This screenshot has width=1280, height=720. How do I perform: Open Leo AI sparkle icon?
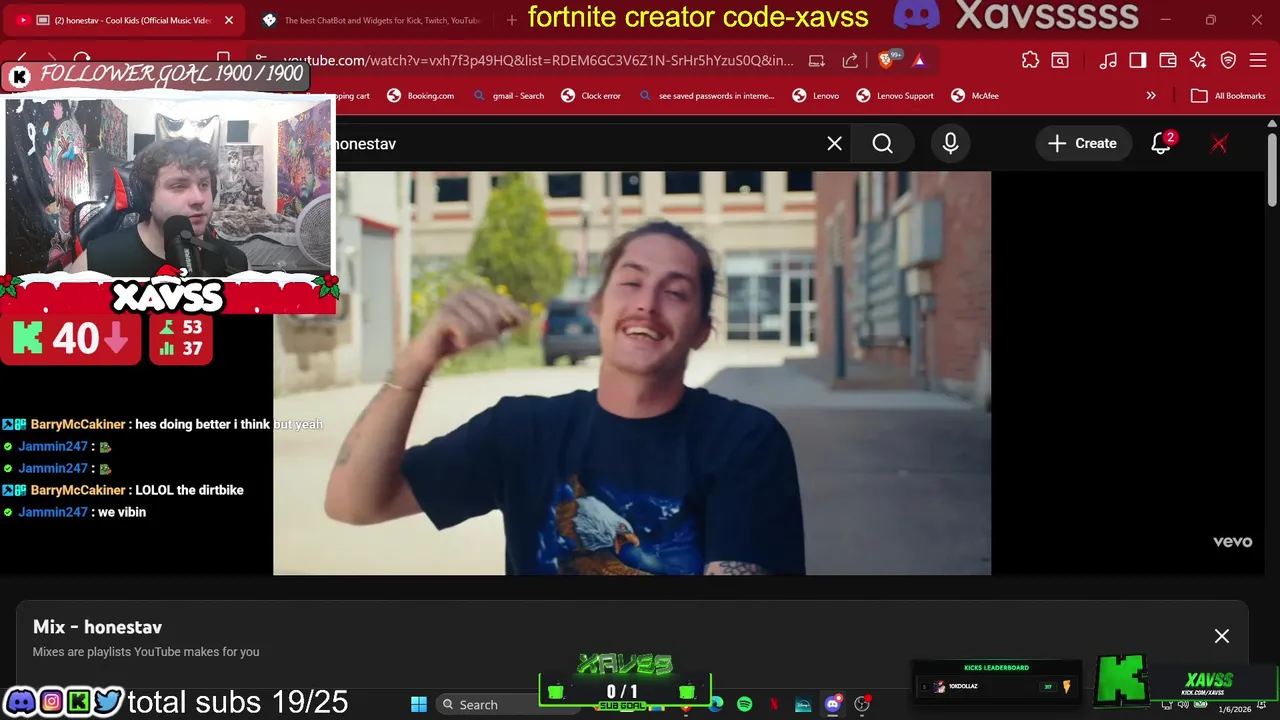pos(1198,61)
